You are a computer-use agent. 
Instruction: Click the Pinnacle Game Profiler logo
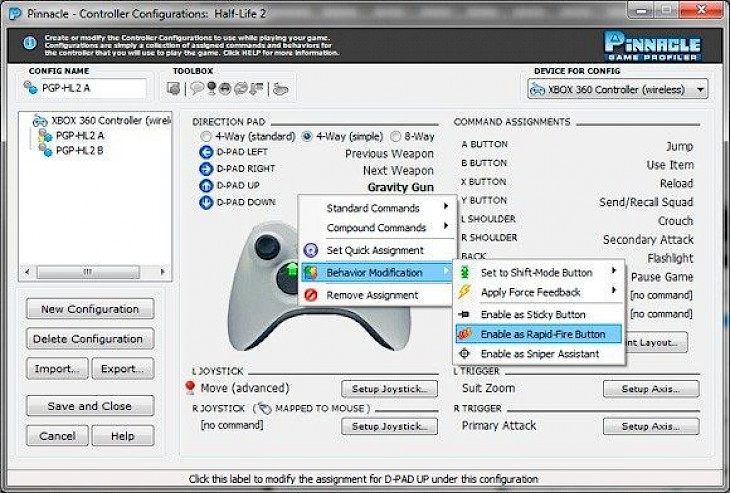point(653,46)
